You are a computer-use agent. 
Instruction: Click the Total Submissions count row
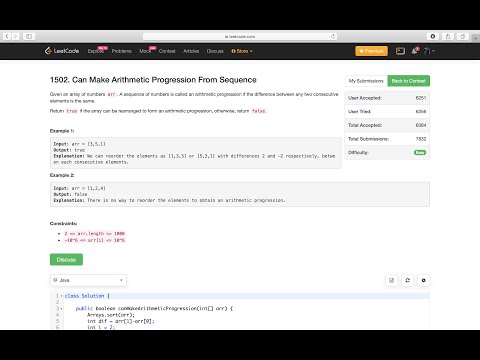tap(387, 139)
